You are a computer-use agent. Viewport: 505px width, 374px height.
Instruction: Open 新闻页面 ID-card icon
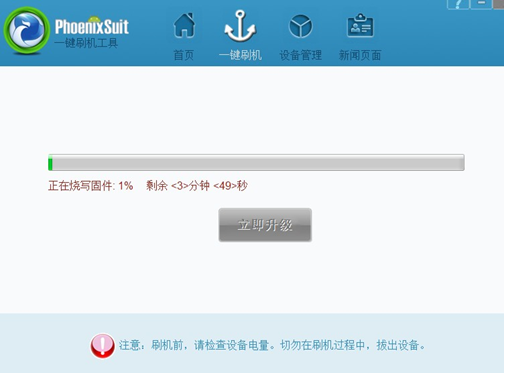pos(360,25)
